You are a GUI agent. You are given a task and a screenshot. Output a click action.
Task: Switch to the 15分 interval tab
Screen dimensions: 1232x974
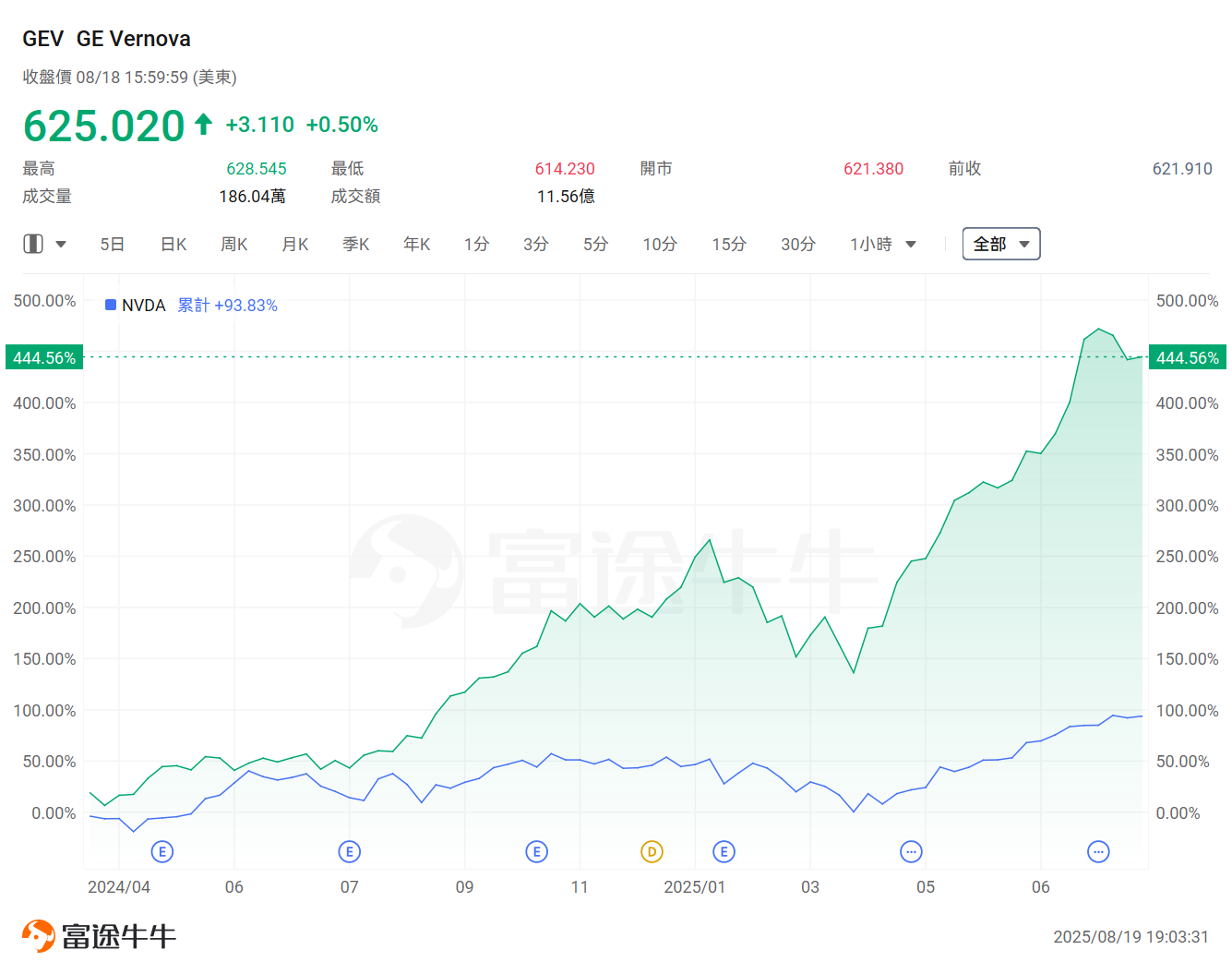(x=729, y=244)
